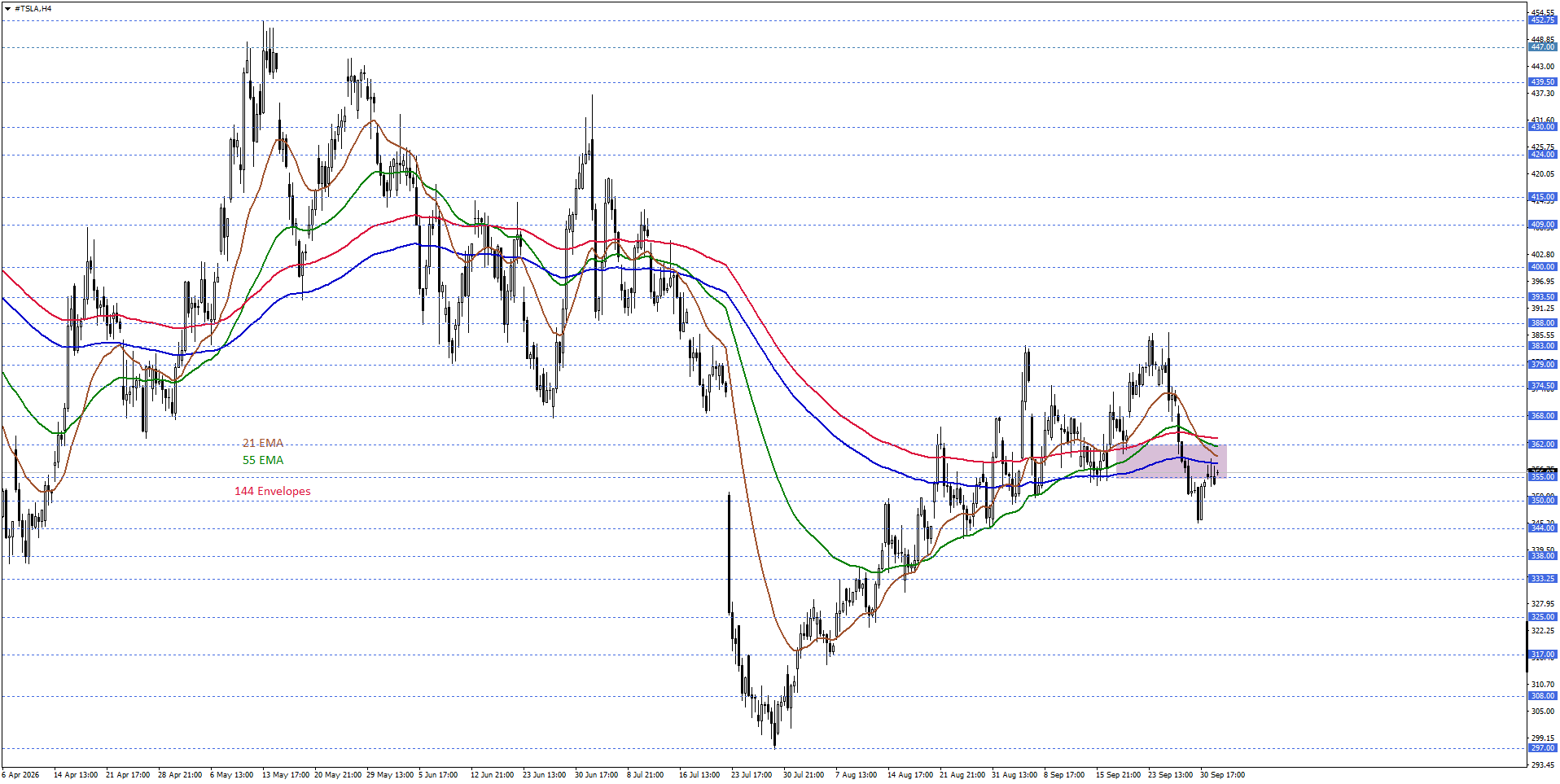
Task: Click the 350.00 price level tag
Action: coord(1542,501)
